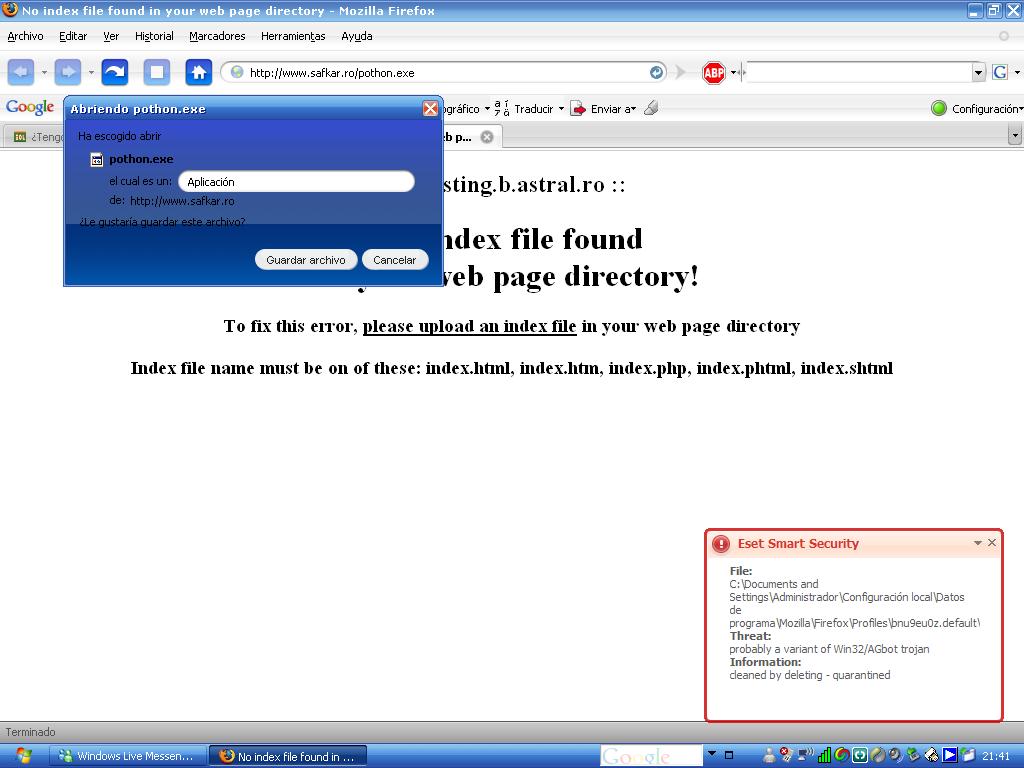The width and height of the screenshot is (1024, 768).
Task: Click the highlighter pen toolbar icon
Action: 650,108
